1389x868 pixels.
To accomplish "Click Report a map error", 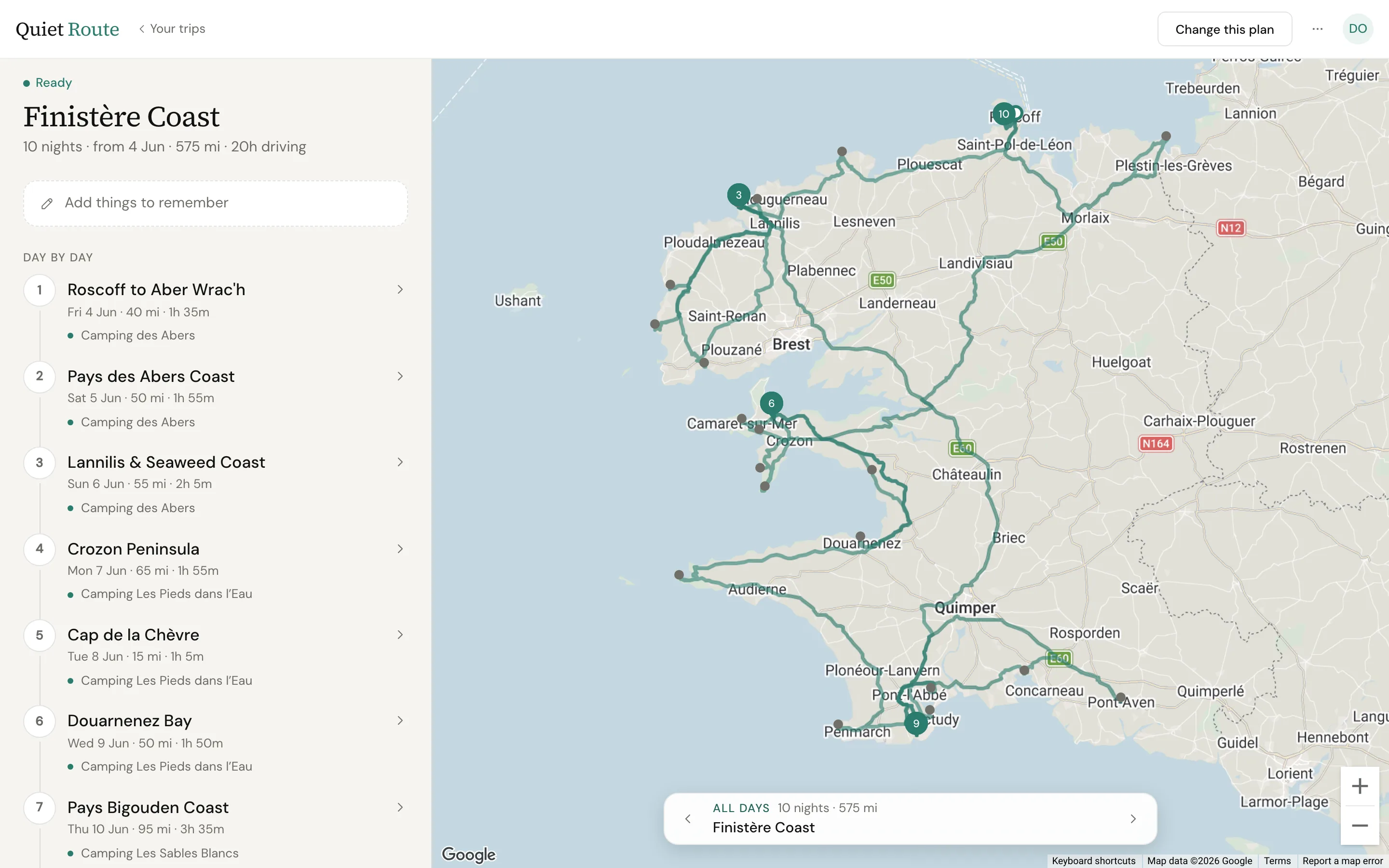I will pos(1343,861).
